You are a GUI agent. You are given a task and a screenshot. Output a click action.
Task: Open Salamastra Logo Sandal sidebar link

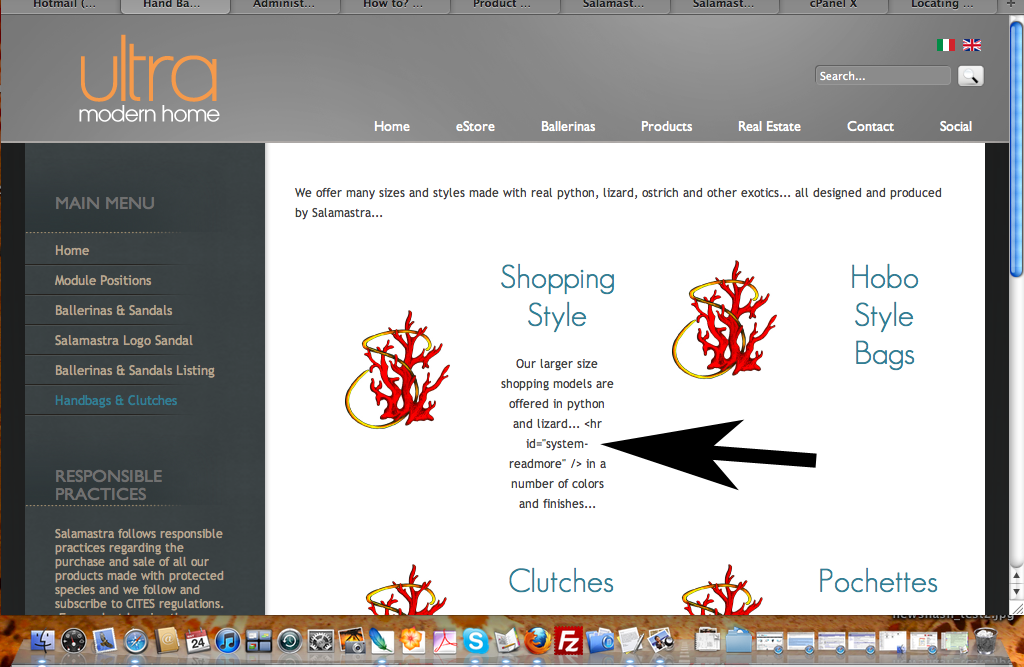pos(124,340)
